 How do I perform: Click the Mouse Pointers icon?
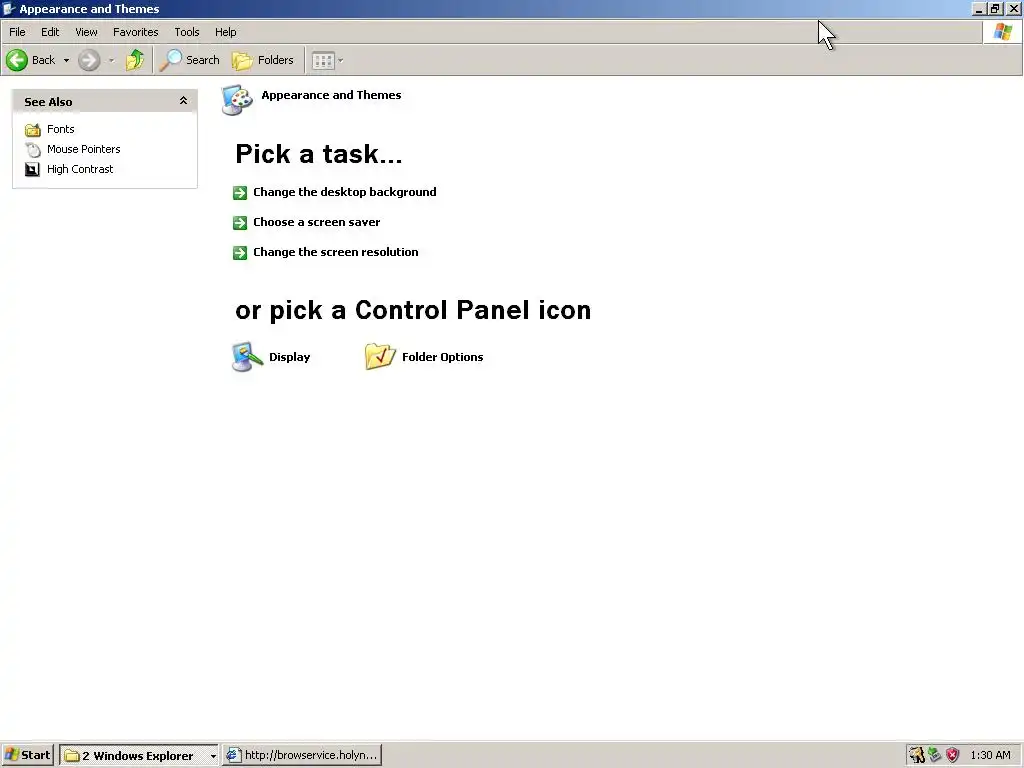[x=33, y=150]
